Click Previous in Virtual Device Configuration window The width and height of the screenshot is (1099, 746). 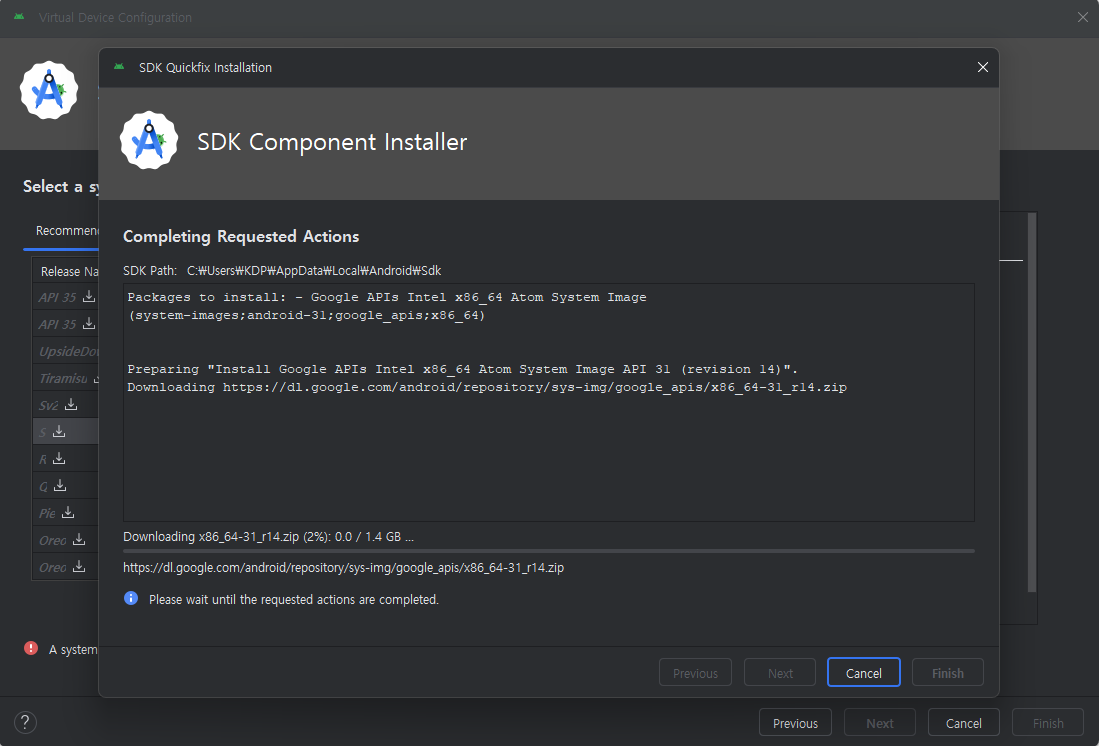796,723
